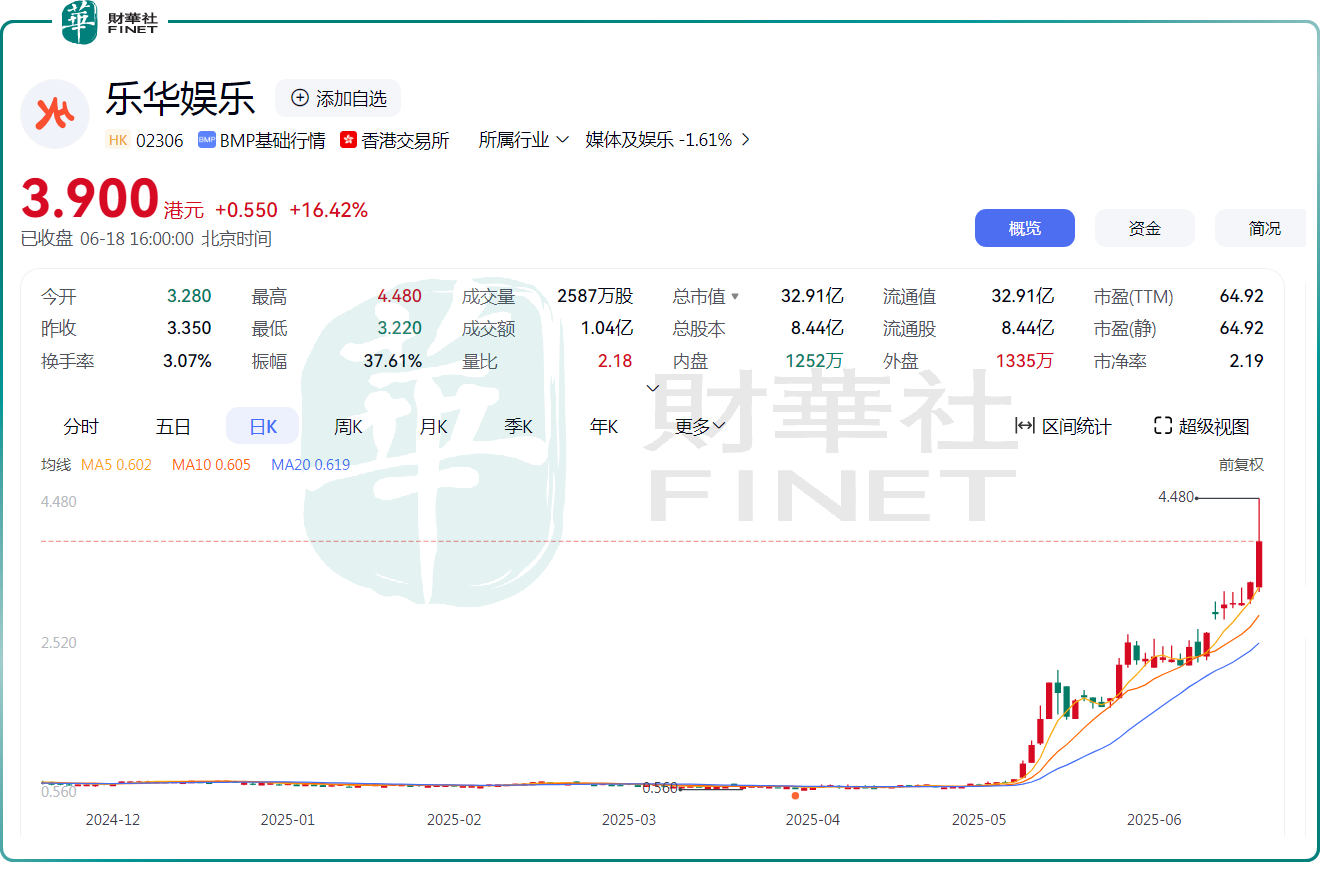Open the 更多 chart period dropdown
Image resolution: width=1320 pixels, height=882 pixels.
(x=700, y=426)
